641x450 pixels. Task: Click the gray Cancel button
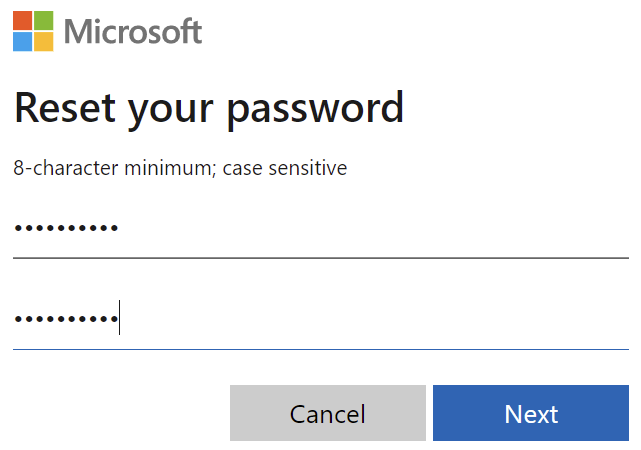tap(328, 413)
